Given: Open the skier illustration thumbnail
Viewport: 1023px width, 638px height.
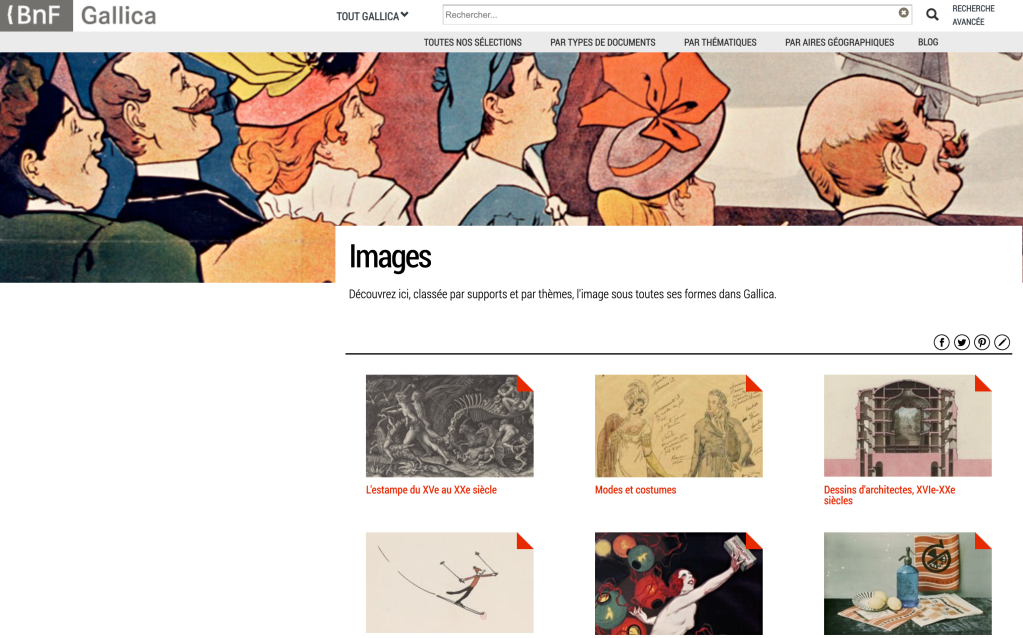Looking at the screenshot, I should click(449, 582).
